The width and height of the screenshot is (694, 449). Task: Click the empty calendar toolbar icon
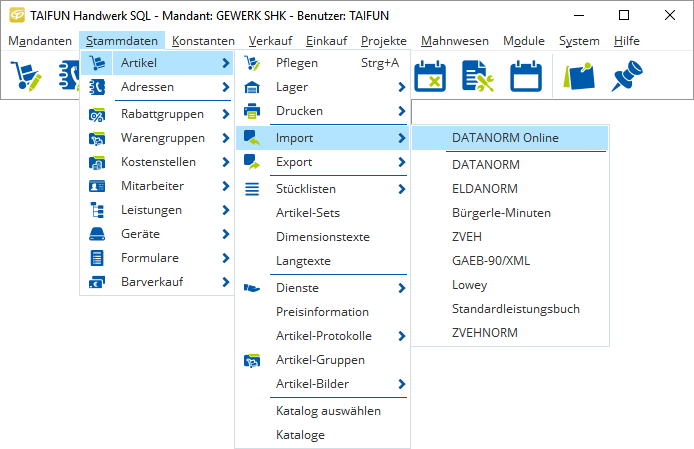[x=526, y=76]
